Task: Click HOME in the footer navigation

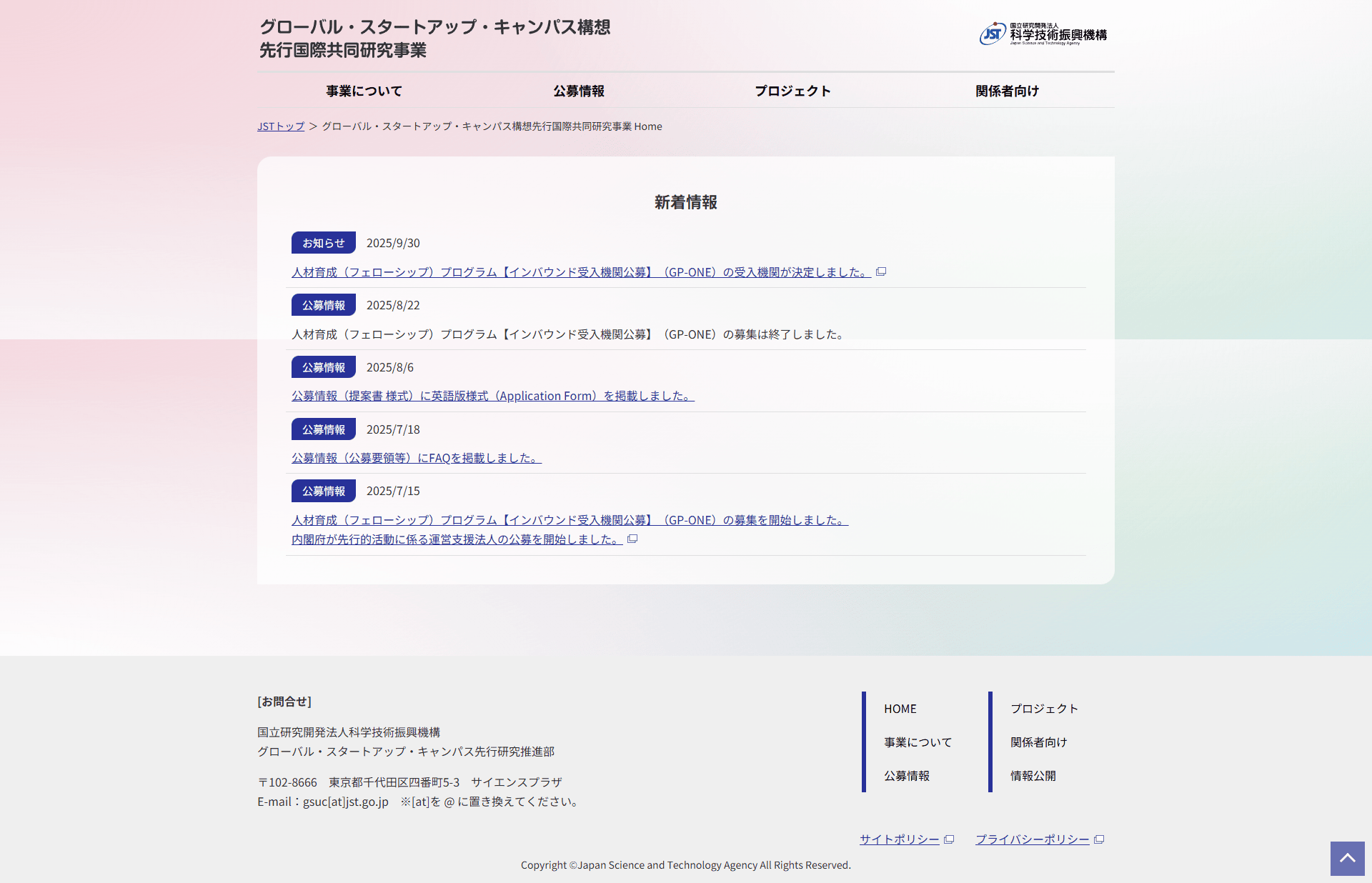Action: click(x=900, y=708)
